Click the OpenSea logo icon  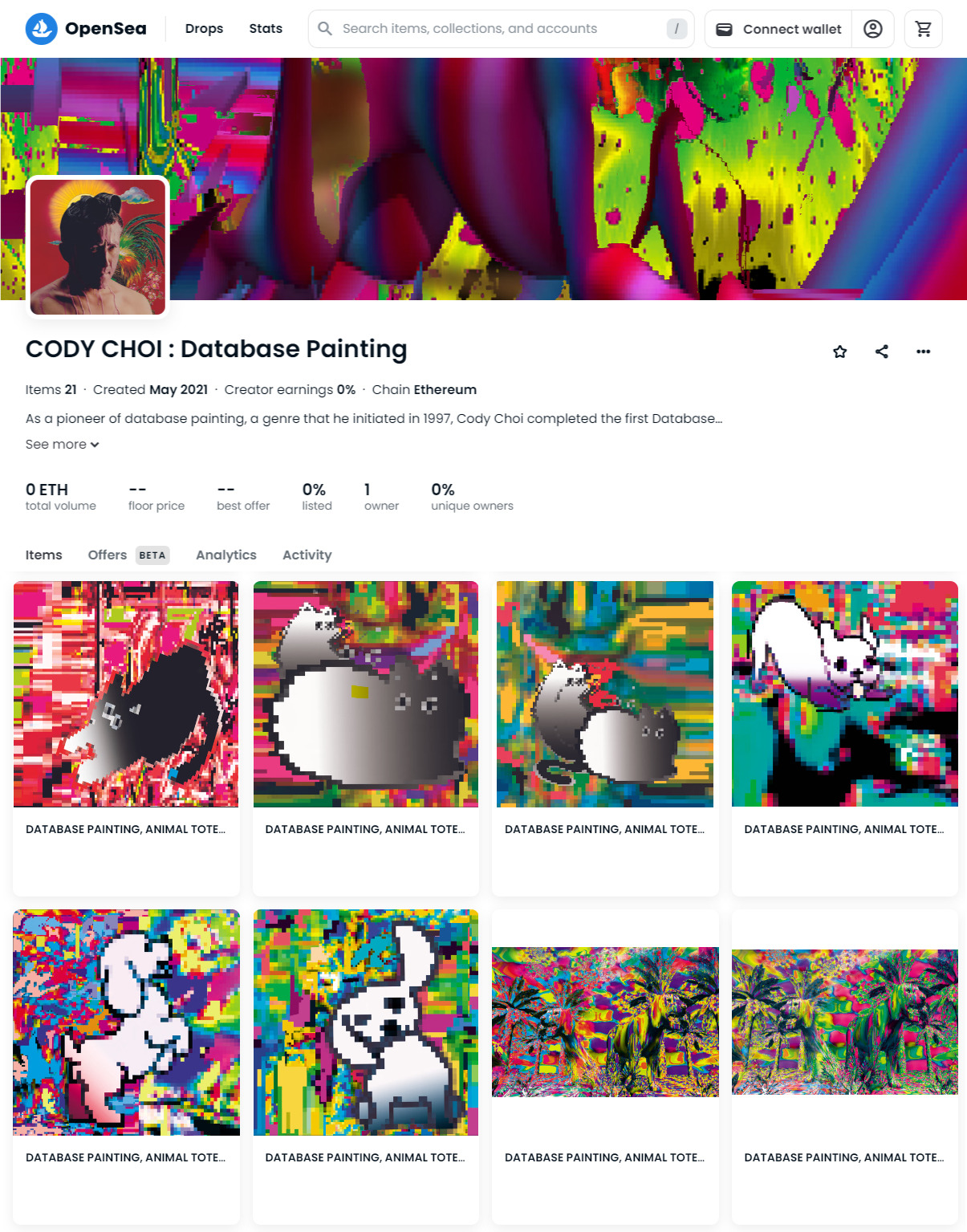coord(42,29)
